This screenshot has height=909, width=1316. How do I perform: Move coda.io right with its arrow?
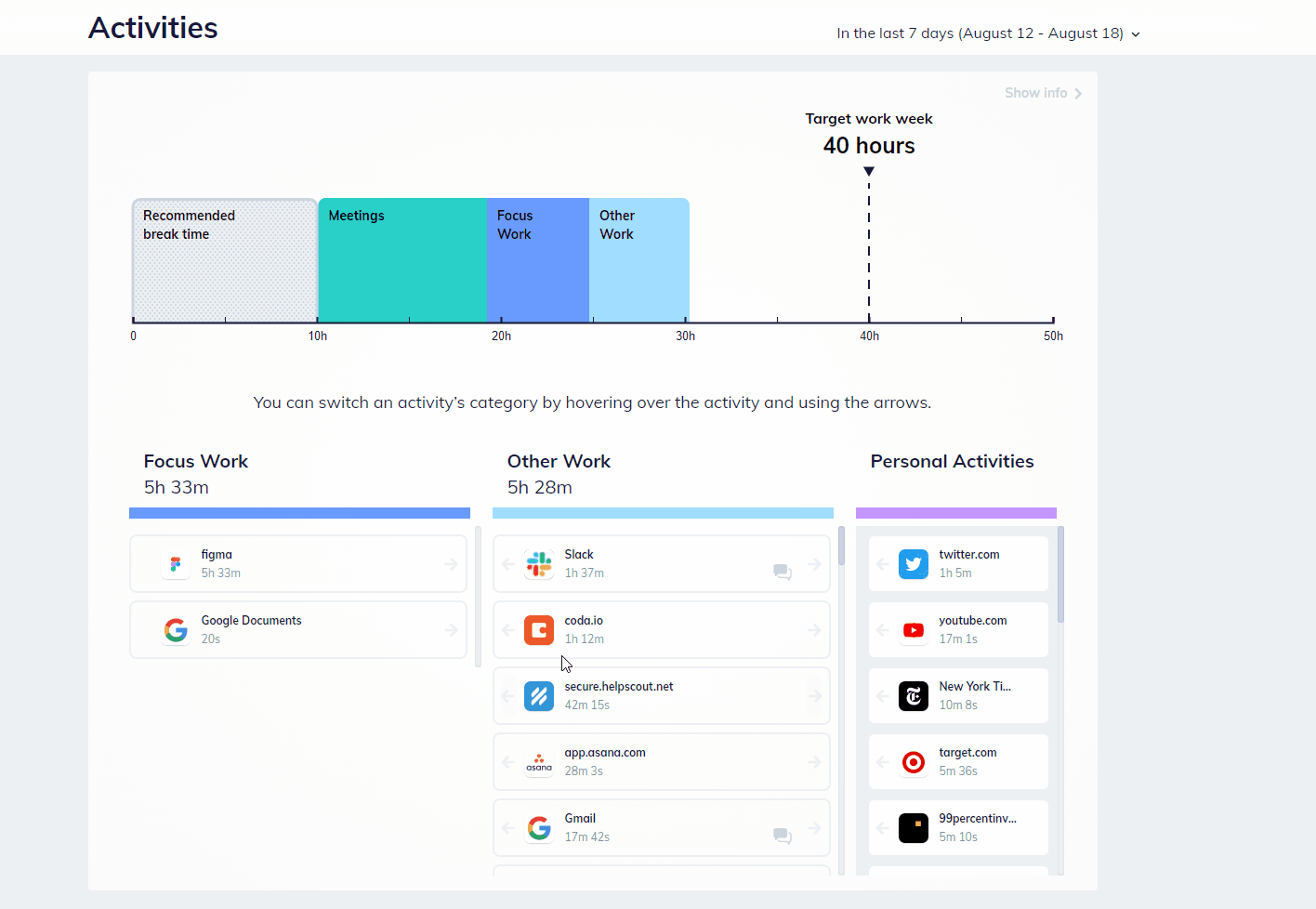[814, 630]
